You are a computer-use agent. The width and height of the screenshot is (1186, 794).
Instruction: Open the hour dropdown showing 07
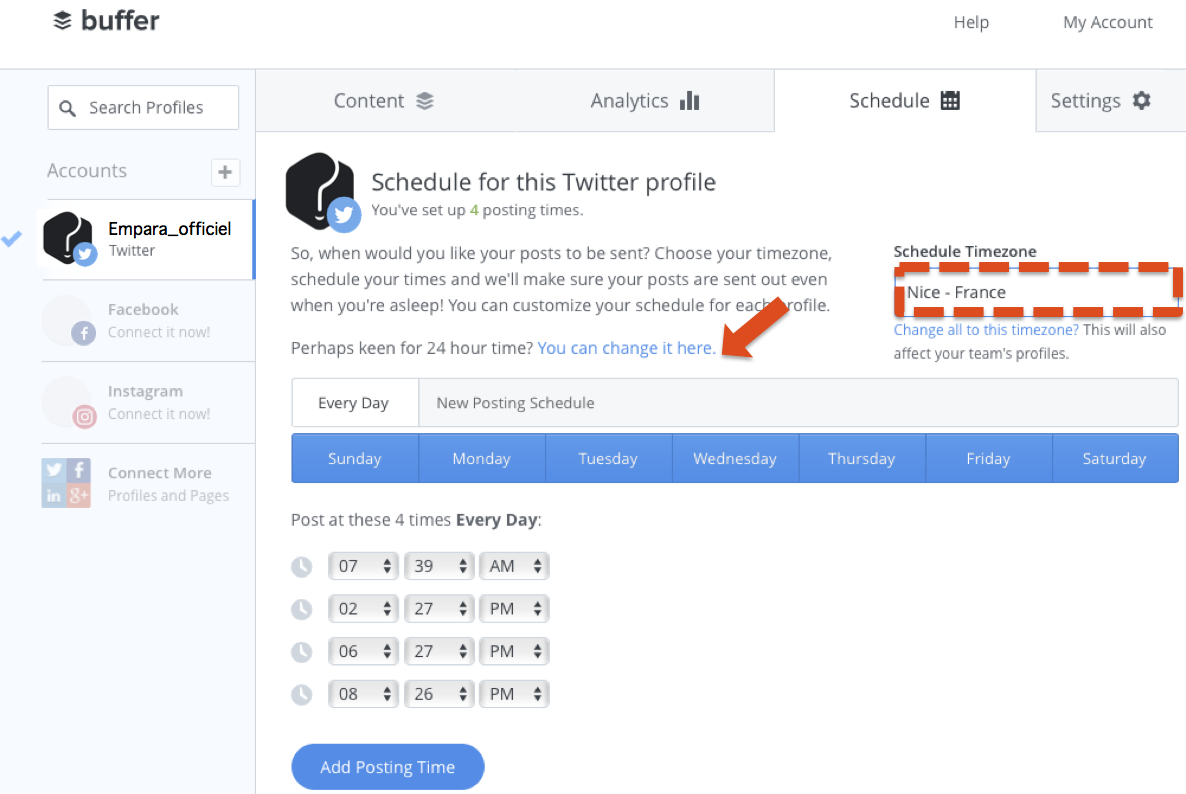tap(363, 566)
